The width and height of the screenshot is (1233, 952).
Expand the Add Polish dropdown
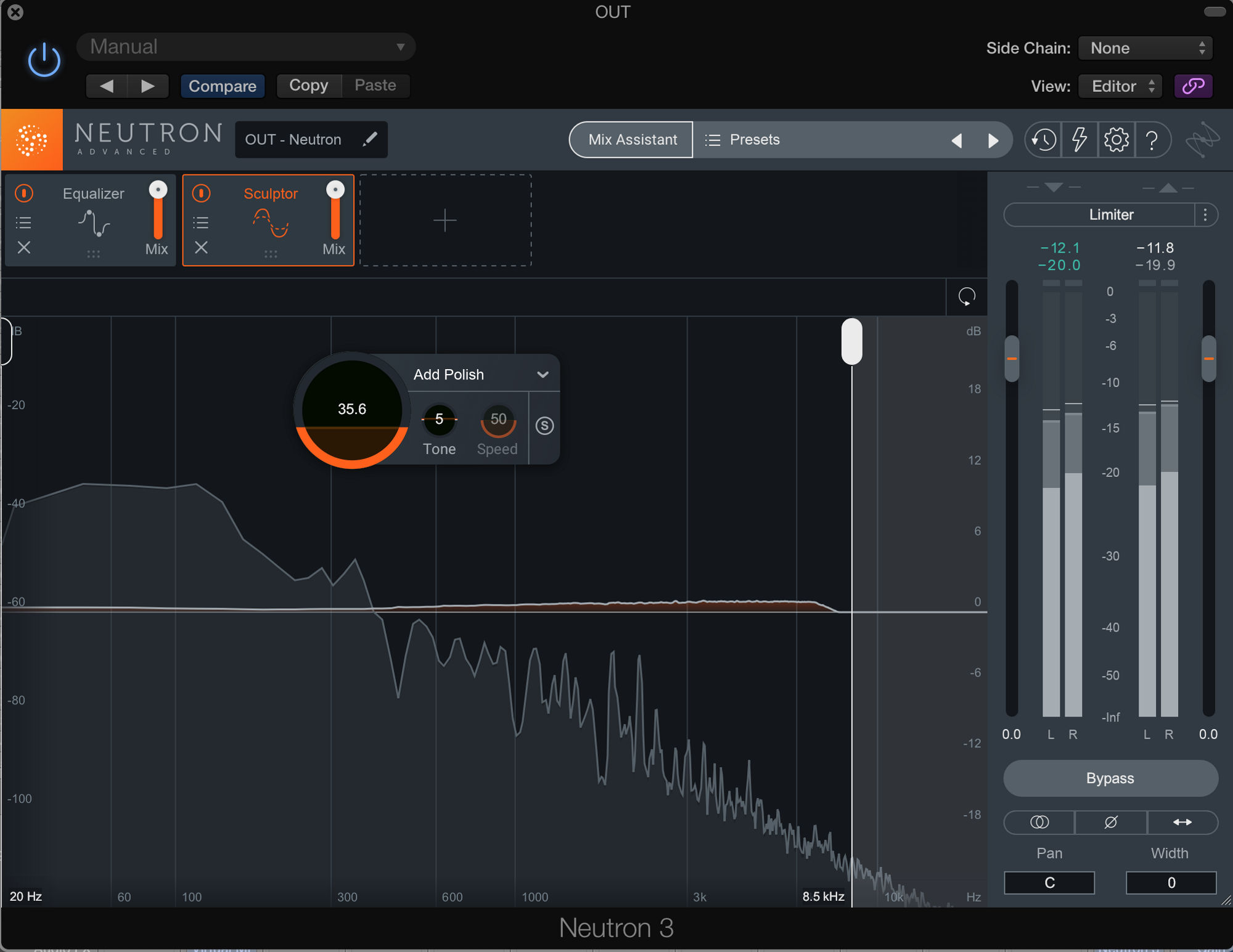(543, 374)
